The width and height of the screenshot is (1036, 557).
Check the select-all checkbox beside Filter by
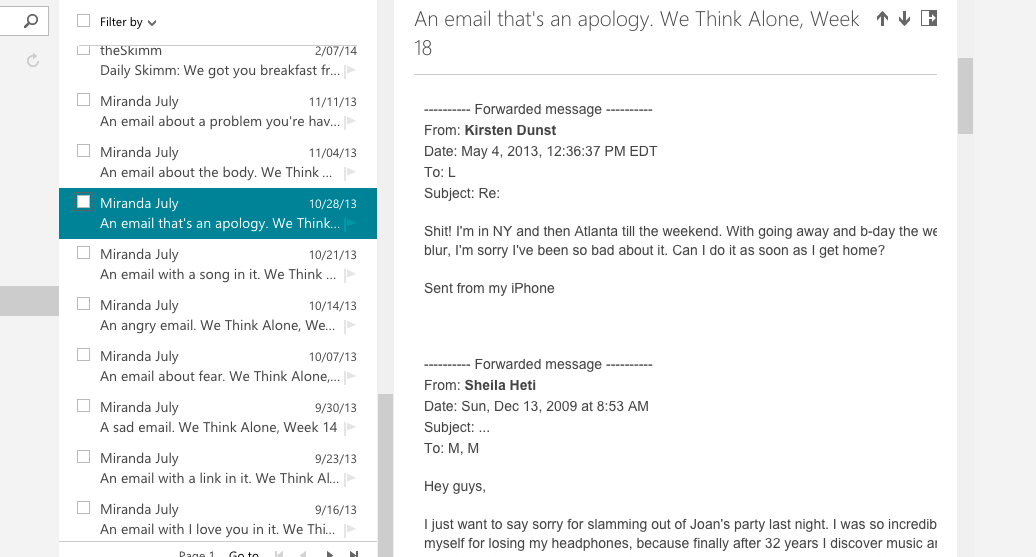click(83, 21)
